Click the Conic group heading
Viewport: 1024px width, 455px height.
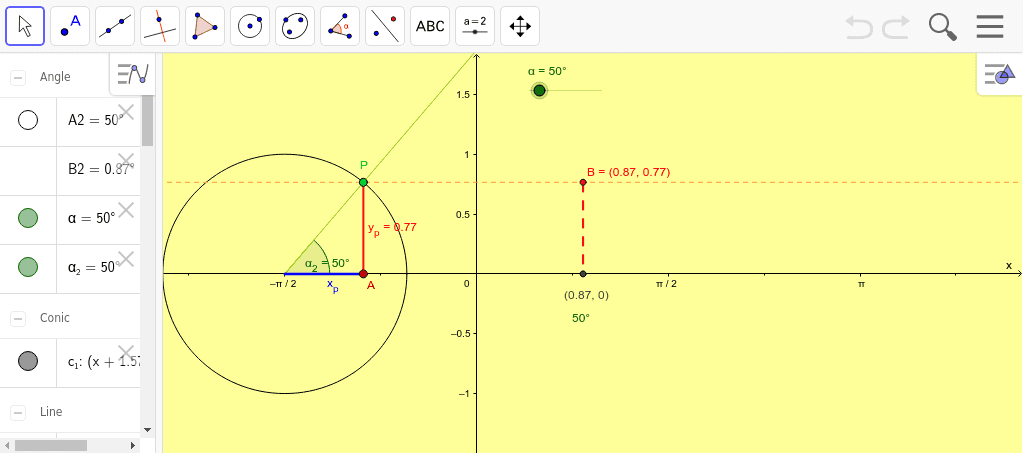click(55, 318)
